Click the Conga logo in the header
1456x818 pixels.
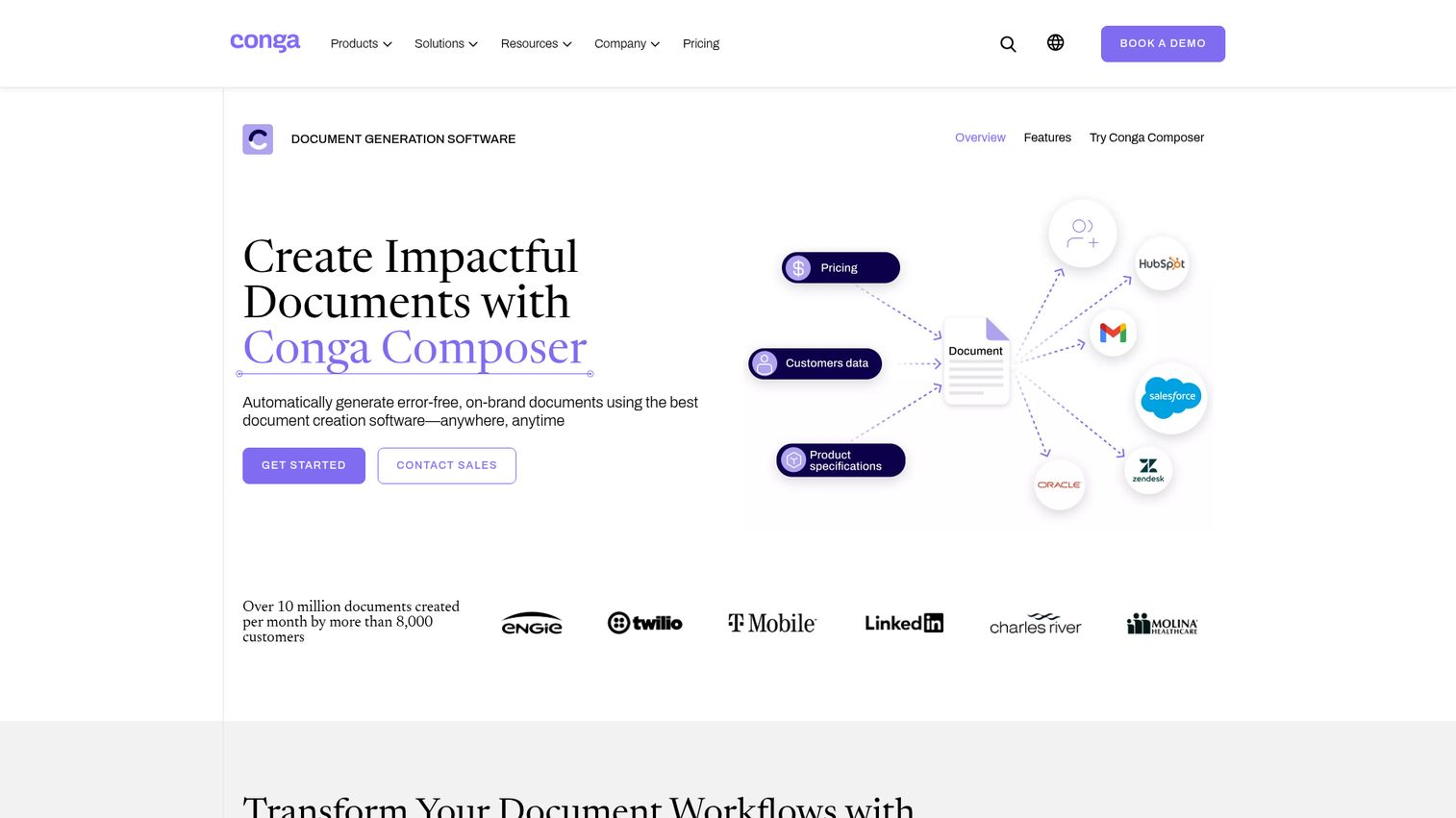pos(265,42)
